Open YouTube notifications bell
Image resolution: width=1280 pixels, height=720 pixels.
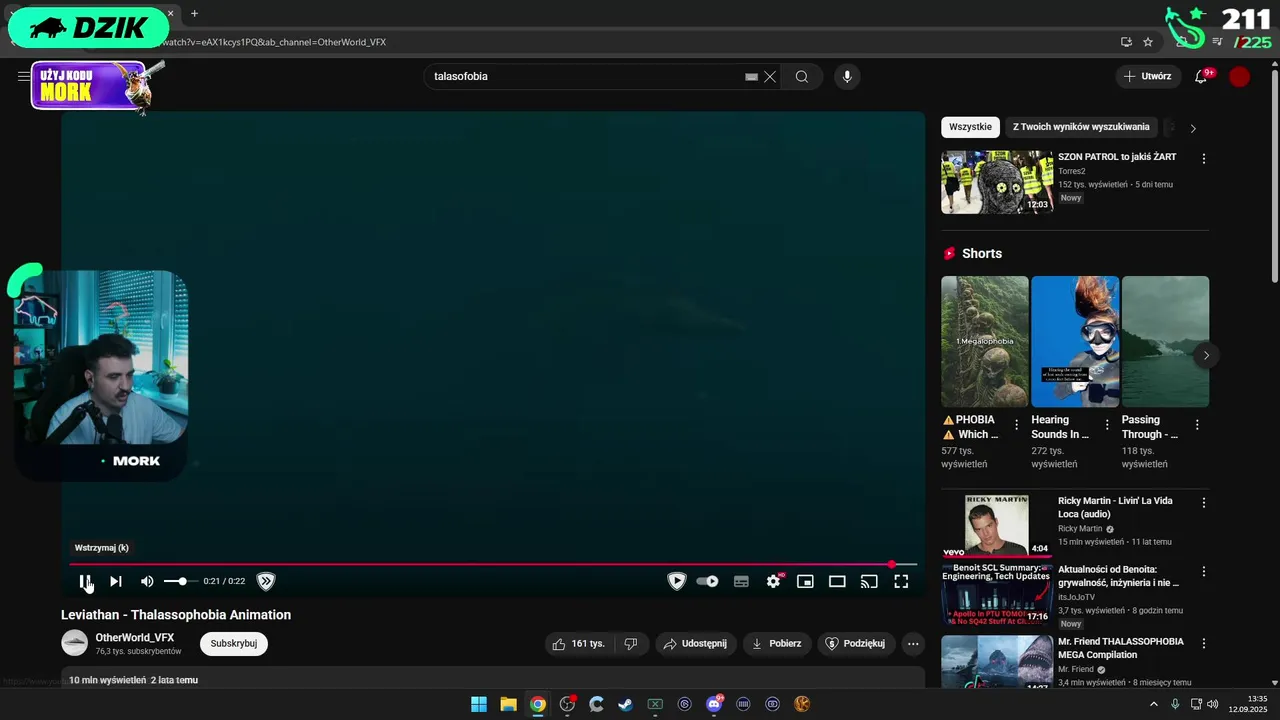click(x=1202, y=77)
